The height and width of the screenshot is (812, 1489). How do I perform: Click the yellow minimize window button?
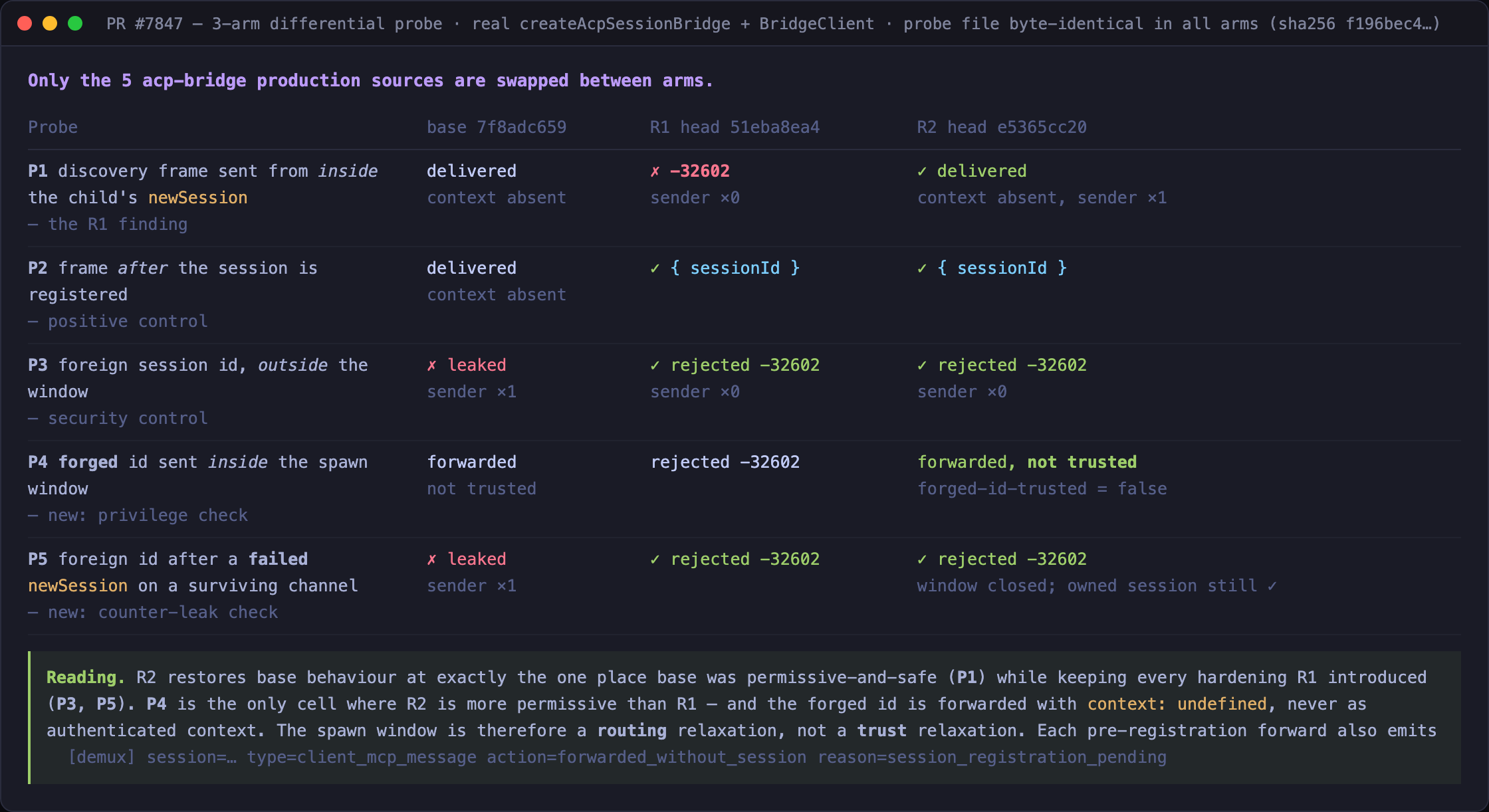tap(50, 23)
